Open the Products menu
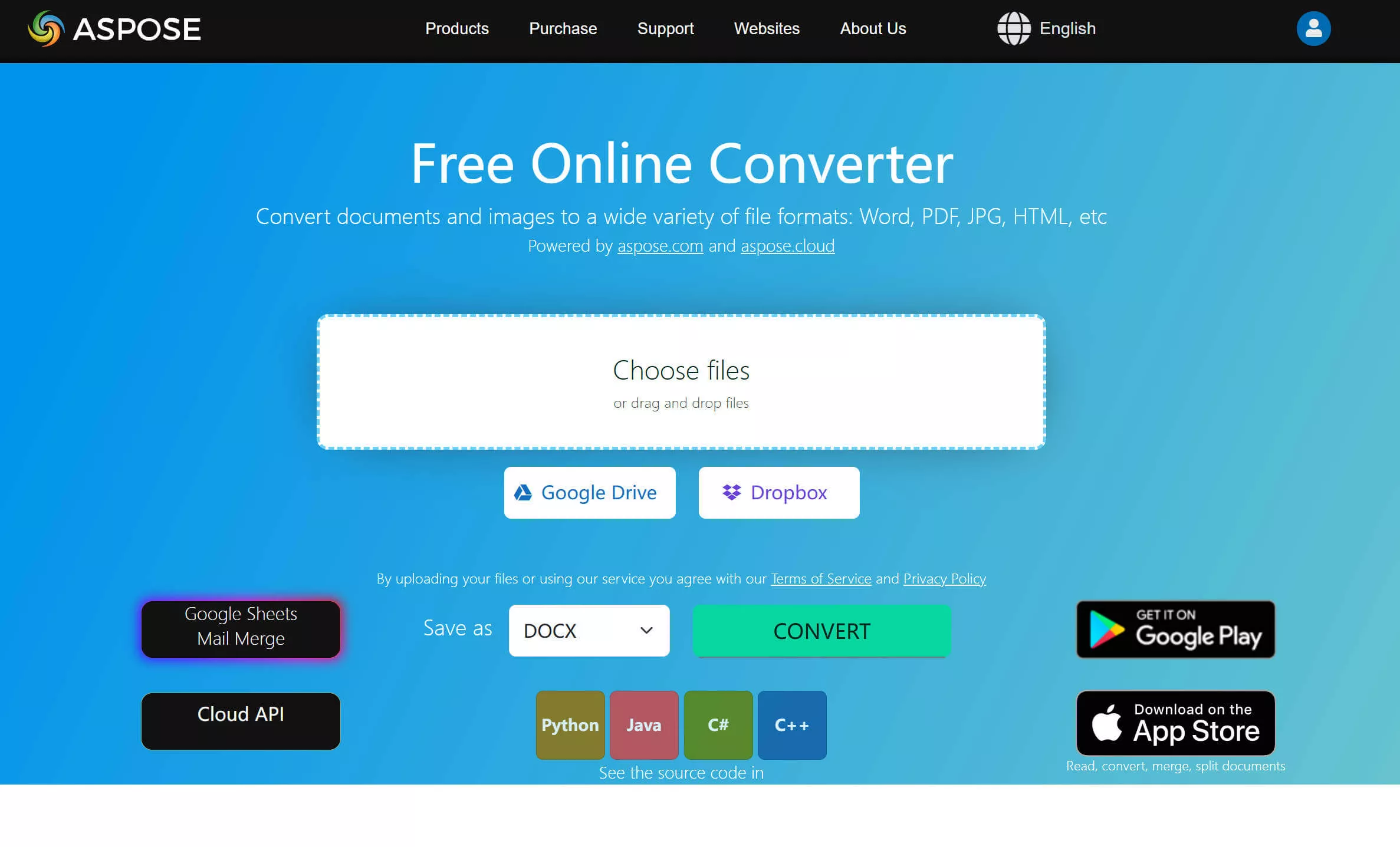The image size is (1400, 847). point(457,28)
